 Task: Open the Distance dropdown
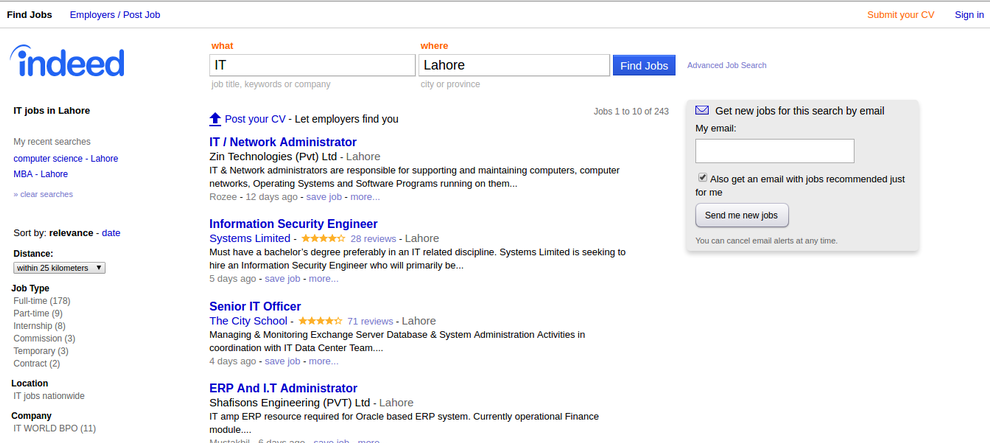point(59,268)
